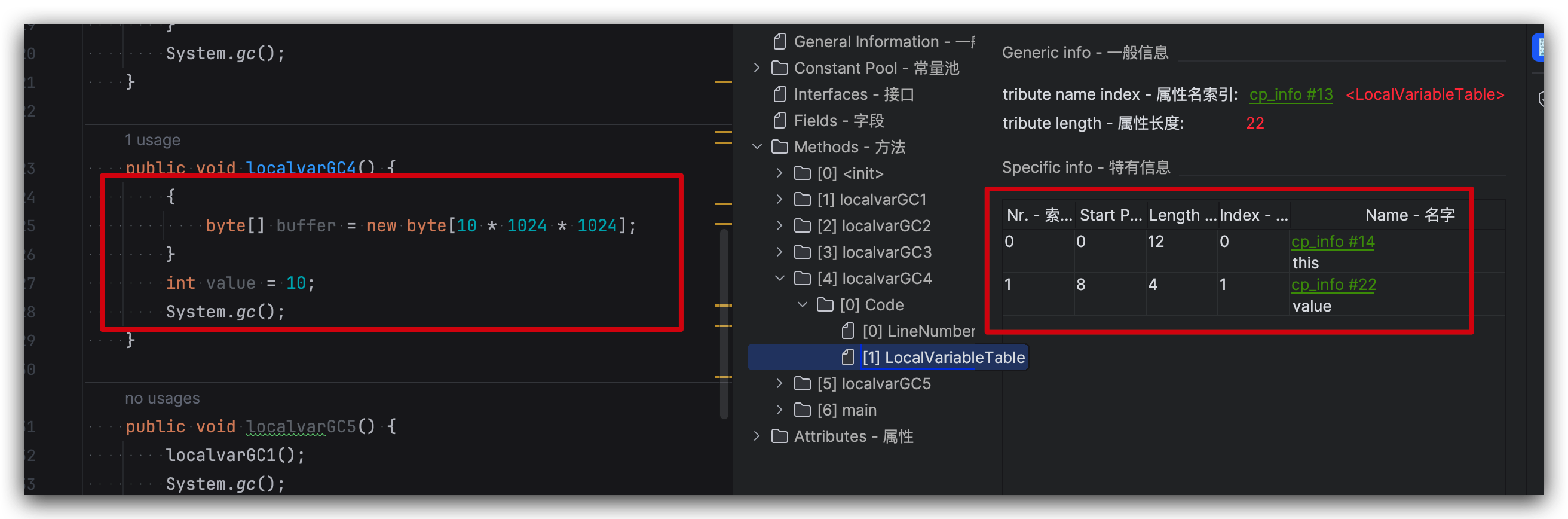Follow the cp_info #22 link for 'value'
Viewport: 1568px width, 519px height.
[x=1333, y=285]
